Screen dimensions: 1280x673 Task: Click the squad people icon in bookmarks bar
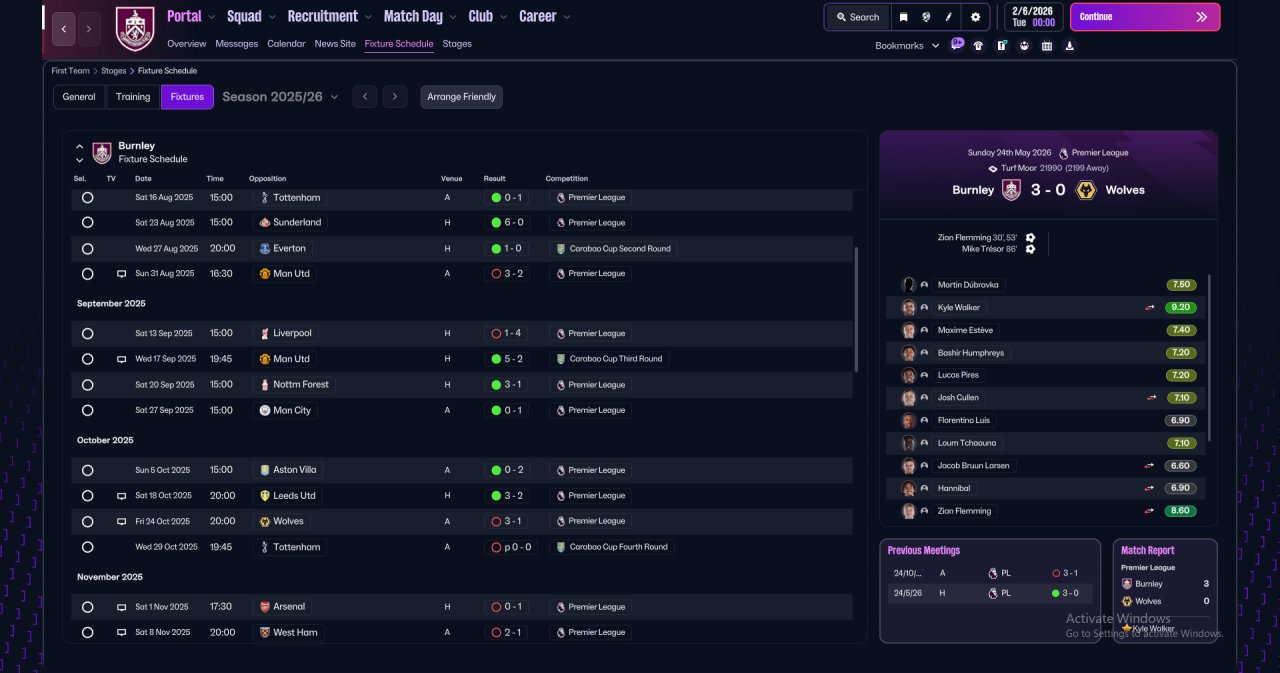tap(1024, 45)
